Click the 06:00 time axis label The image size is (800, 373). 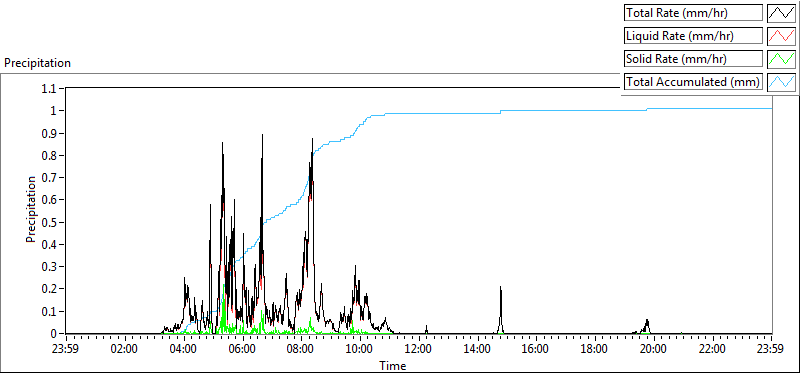(242, 350)
